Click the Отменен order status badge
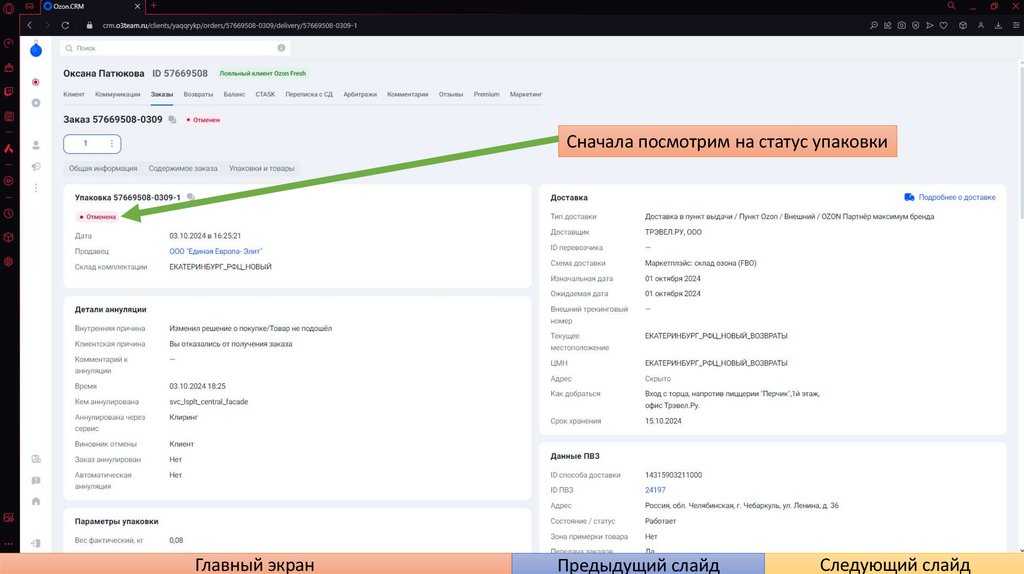The height and width of the screenshot is (574, 1024). point(203,120)
